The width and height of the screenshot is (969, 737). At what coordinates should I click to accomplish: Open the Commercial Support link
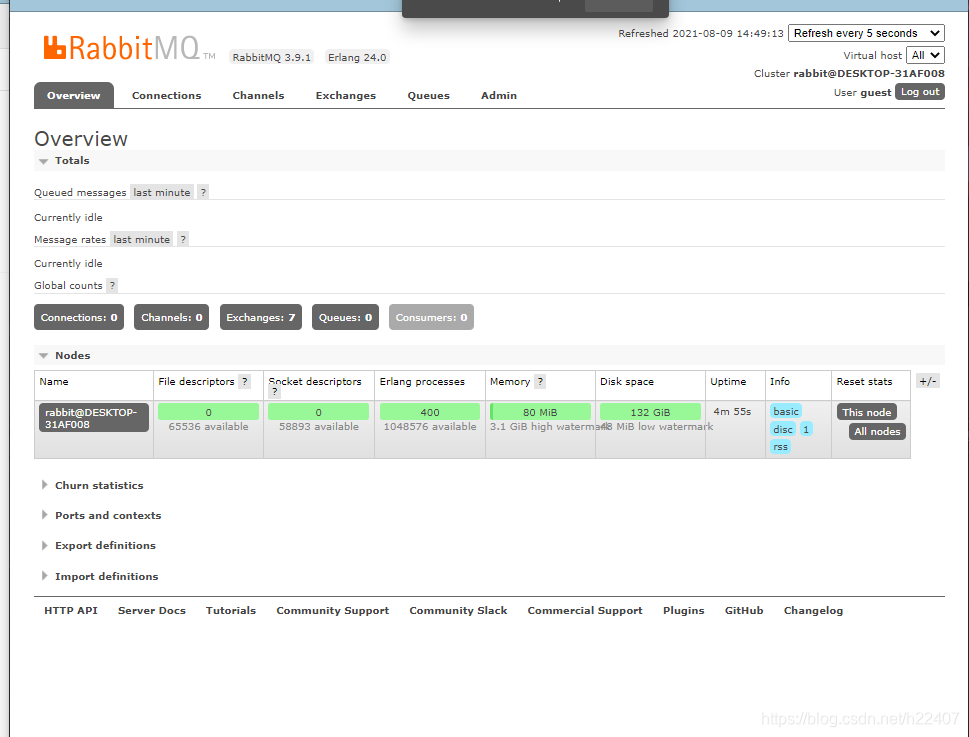click(x=585, y=610)
